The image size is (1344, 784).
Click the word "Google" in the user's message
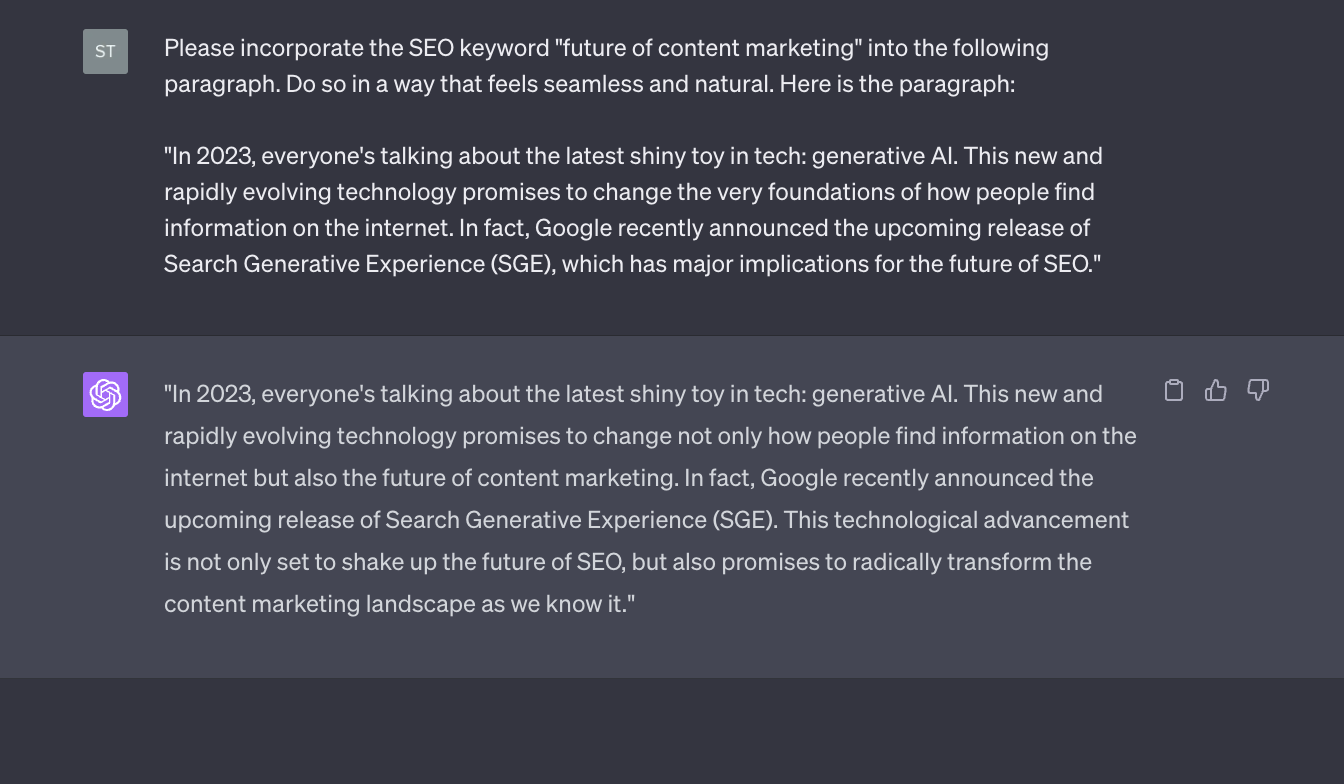(x=573, y=228)
